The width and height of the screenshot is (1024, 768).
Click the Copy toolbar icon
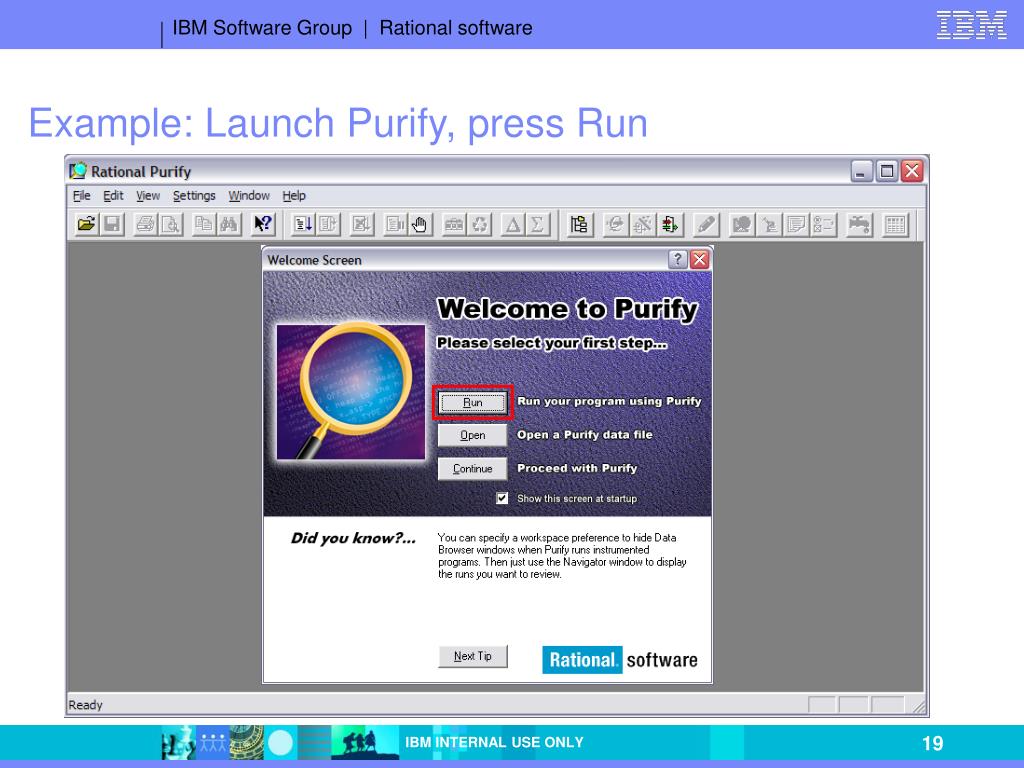point(204,225)
